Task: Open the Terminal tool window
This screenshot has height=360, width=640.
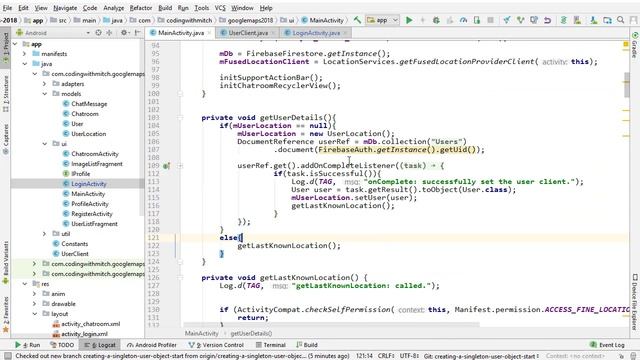Action: coord(271,345)
